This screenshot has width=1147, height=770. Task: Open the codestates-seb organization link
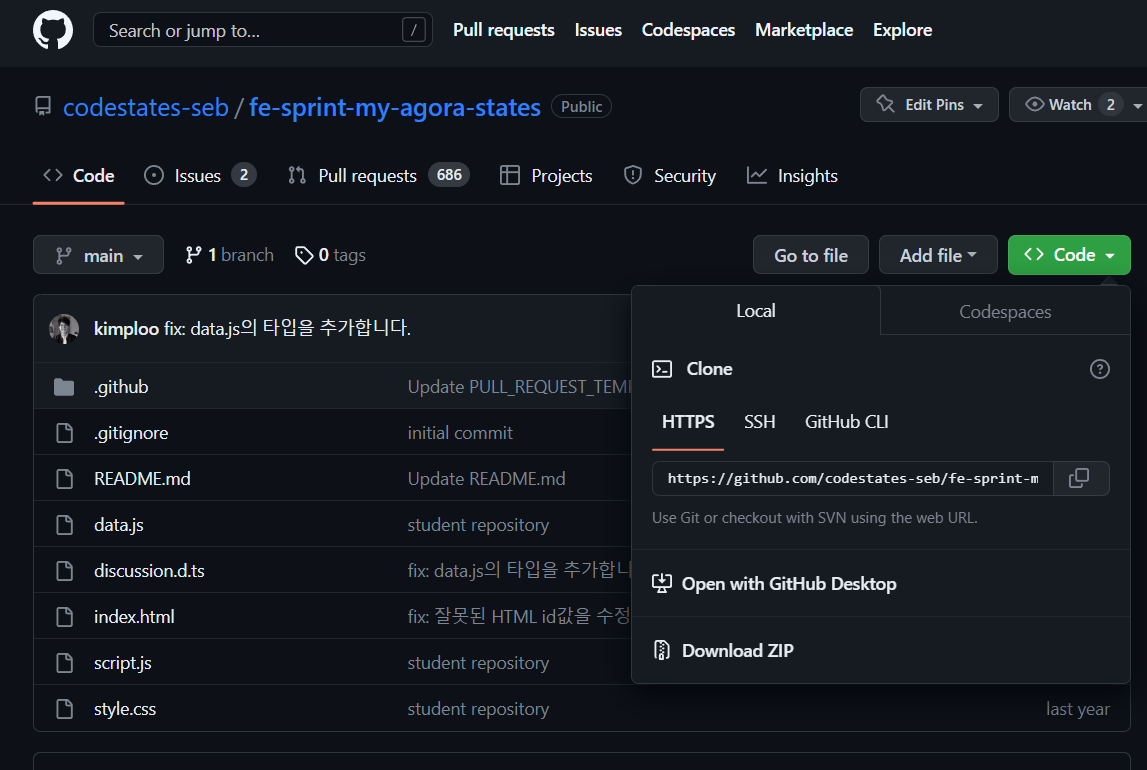click(x=146, y=107)
